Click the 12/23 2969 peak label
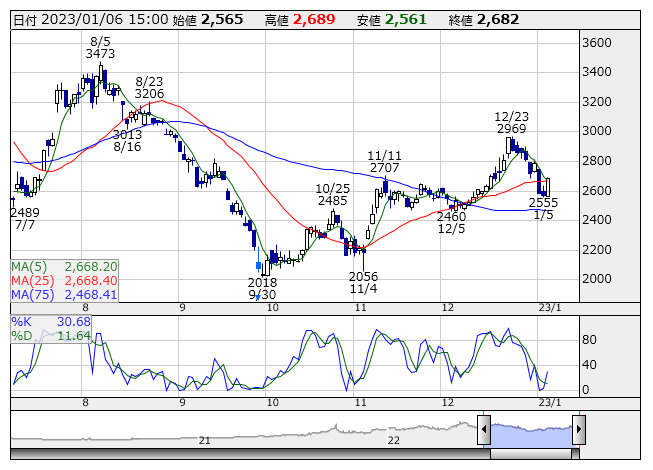 pyautogui.click(x=511, y=122)
